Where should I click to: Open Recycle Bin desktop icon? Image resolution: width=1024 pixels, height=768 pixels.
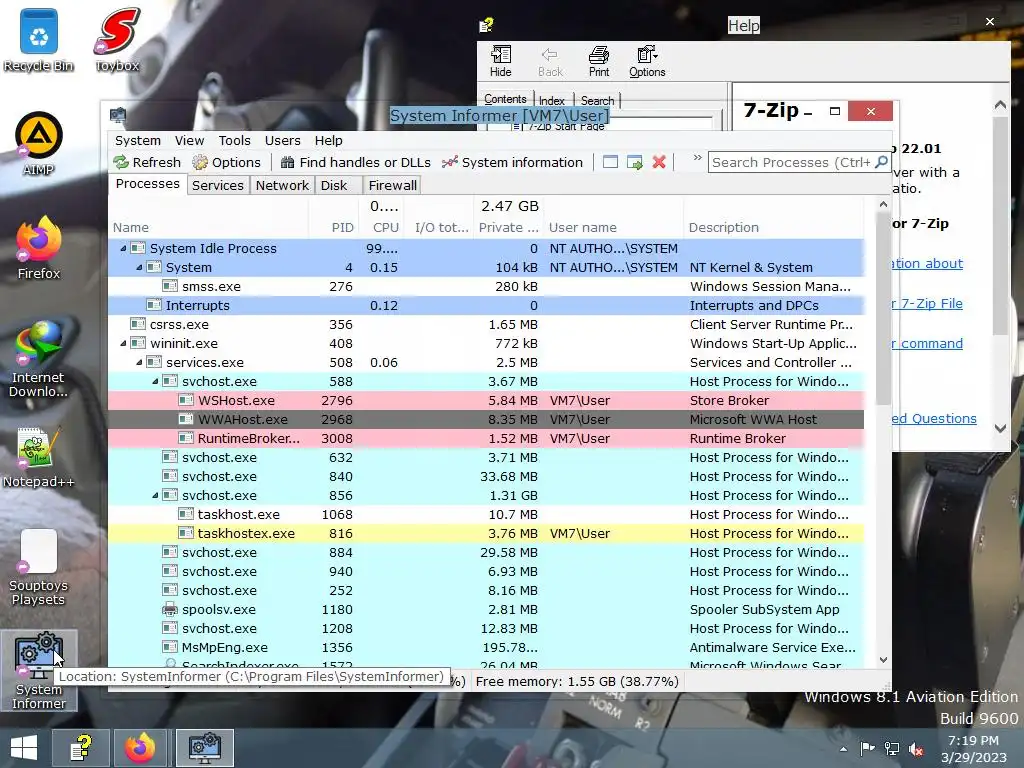[39, 40]
